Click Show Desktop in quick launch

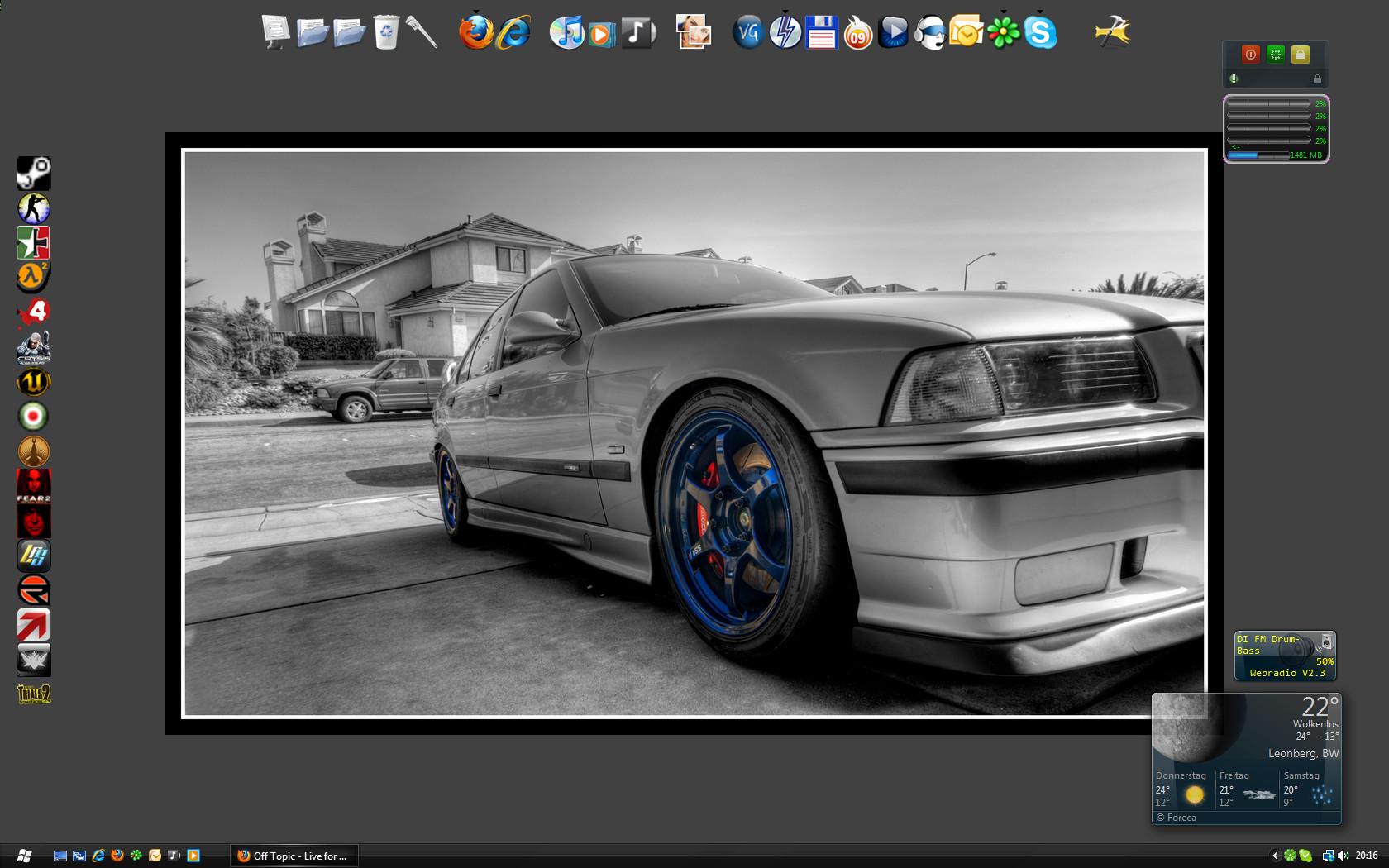coord(60,856)
